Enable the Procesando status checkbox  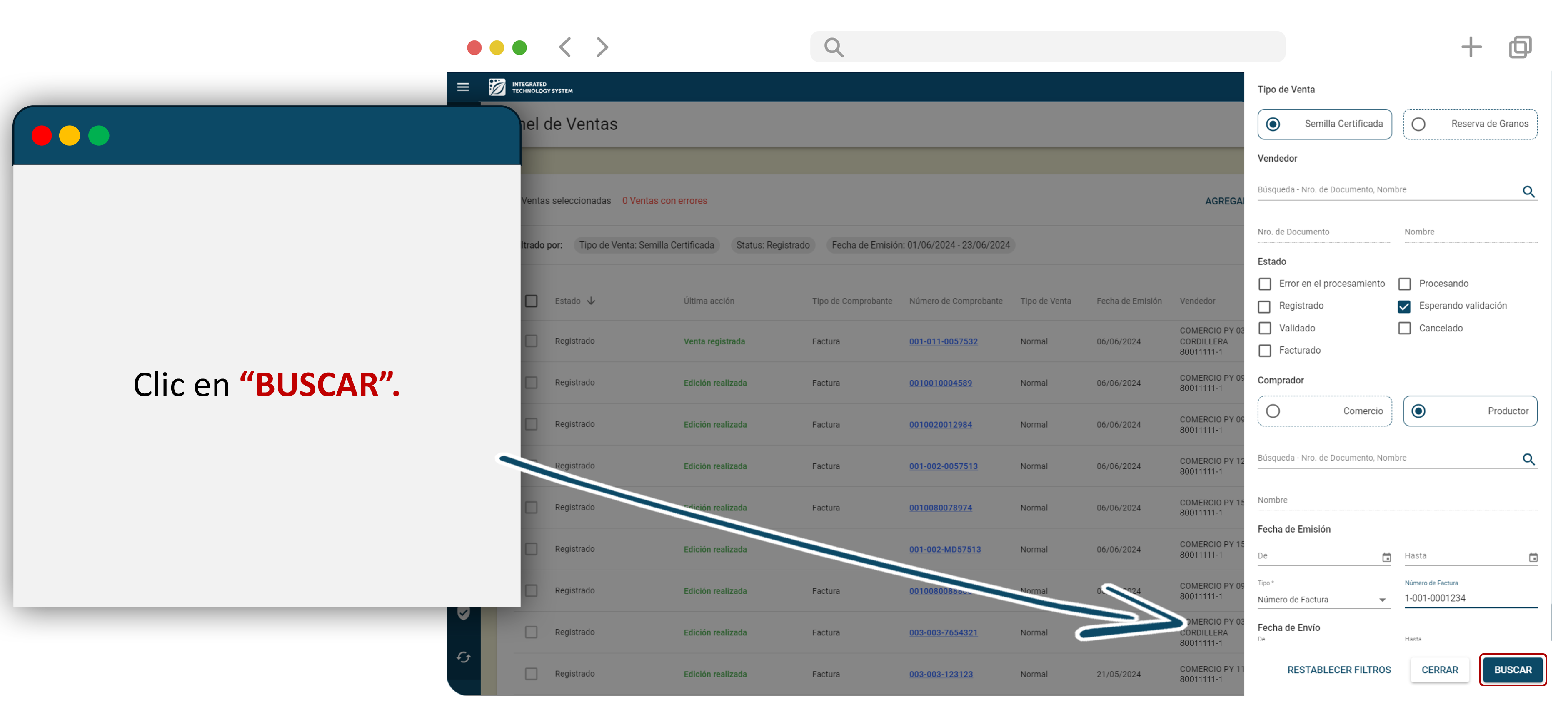coord(1404,284)
